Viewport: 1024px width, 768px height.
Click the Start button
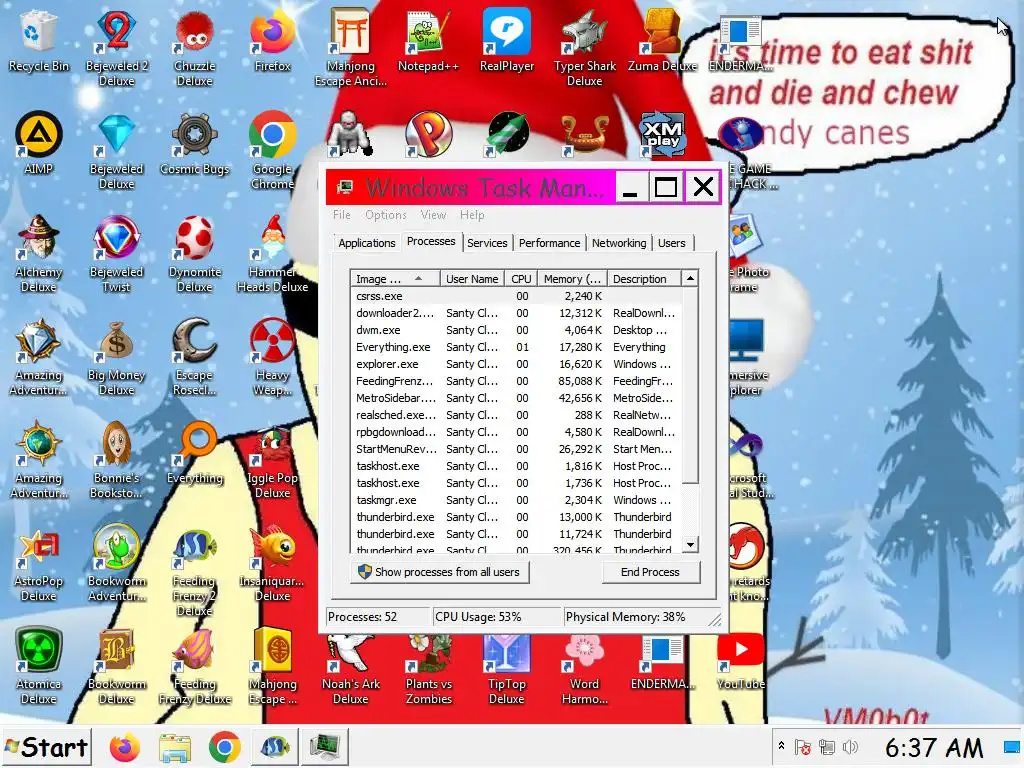(x=46, y=746)
